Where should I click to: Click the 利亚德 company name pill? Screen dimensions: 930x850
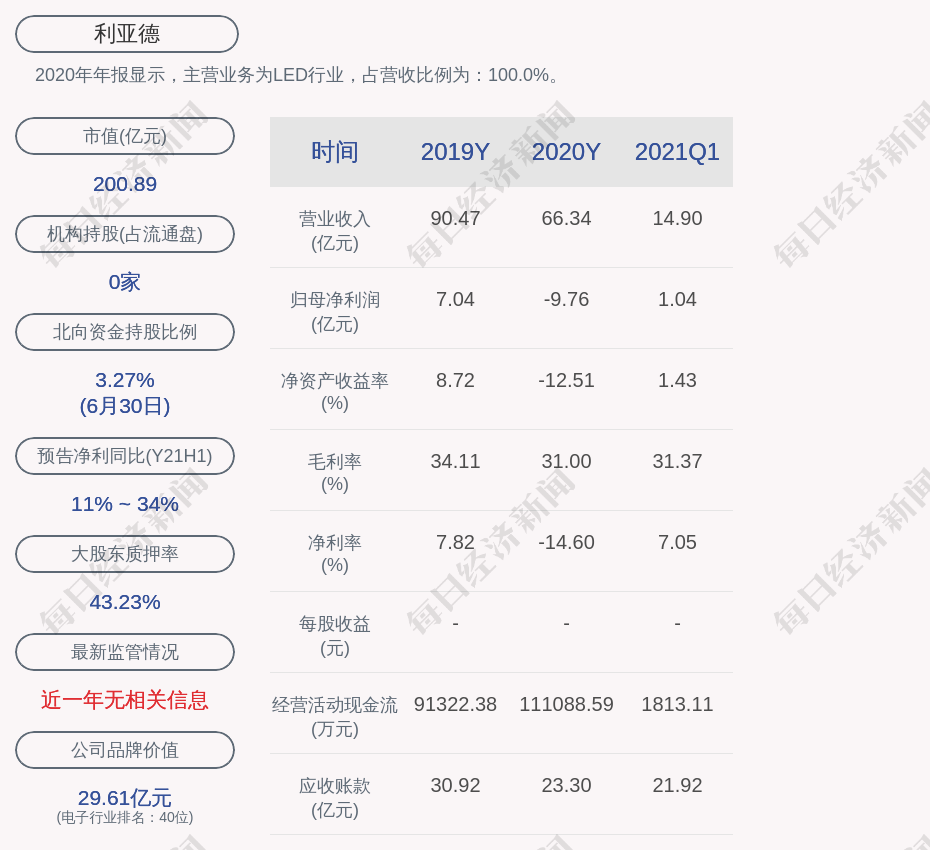click(127, 34)
